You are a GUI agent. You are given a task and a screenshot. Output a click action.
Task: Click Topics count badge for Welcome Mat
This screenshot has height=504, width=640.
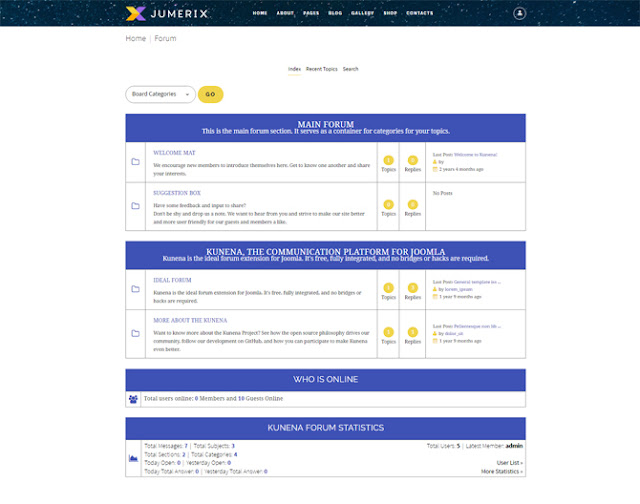[389, 160]
